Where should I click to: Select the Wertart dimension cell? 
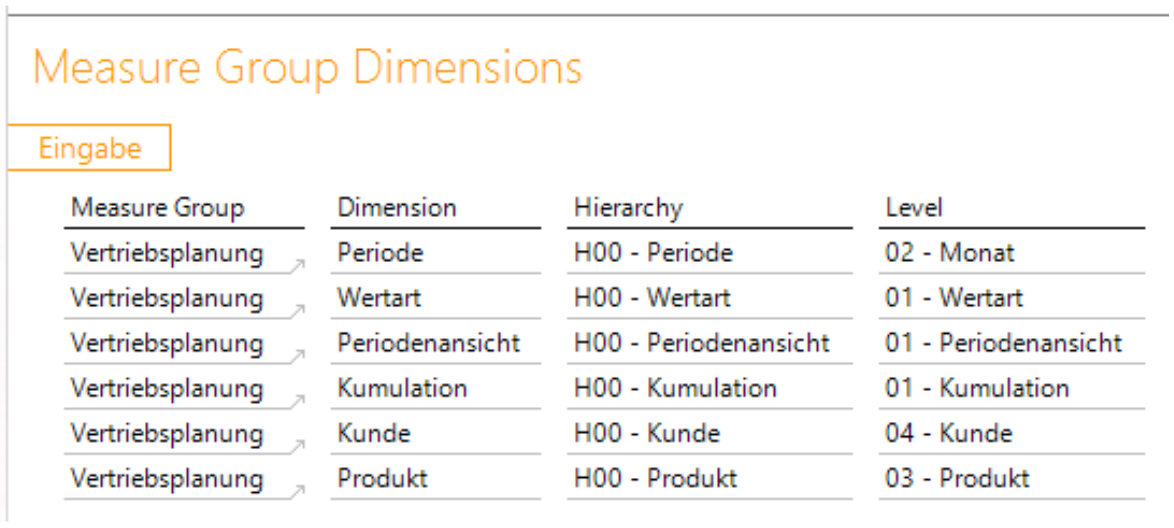380,298
